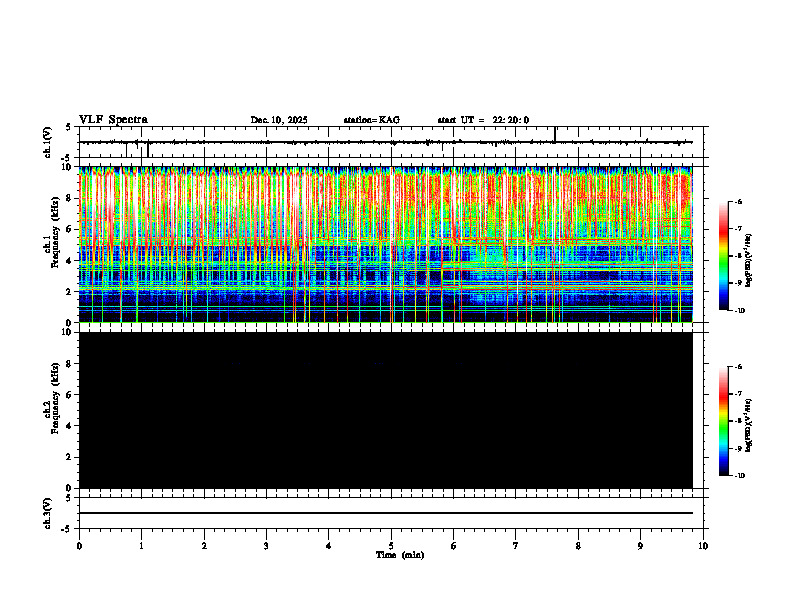Click the ch.1(V) waveform axis label
Image resolution: width=792 pixels, height=612 pixels.
coord(48,142)
